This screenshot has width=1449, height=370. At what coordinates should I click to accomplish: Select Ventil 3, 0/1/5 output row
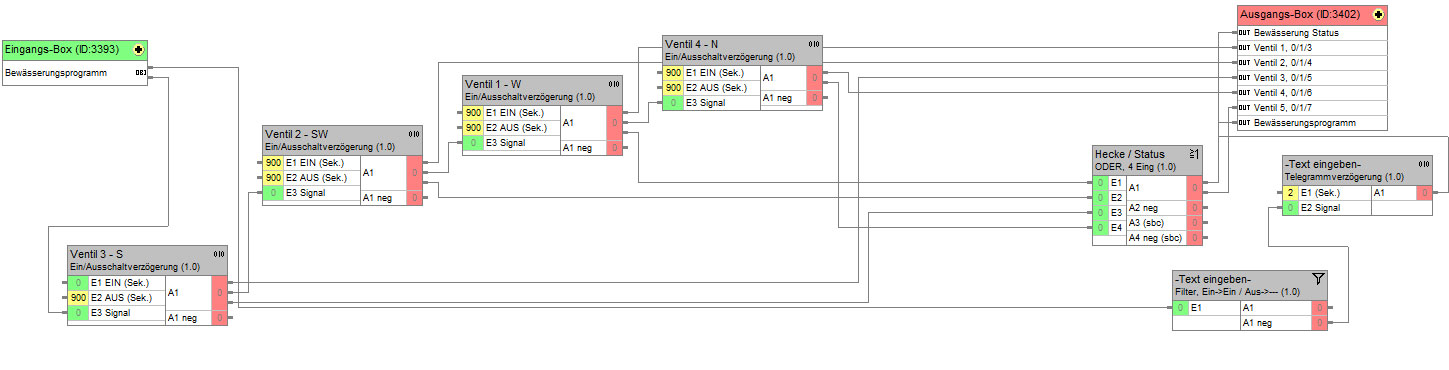(x=1312, y=77)
